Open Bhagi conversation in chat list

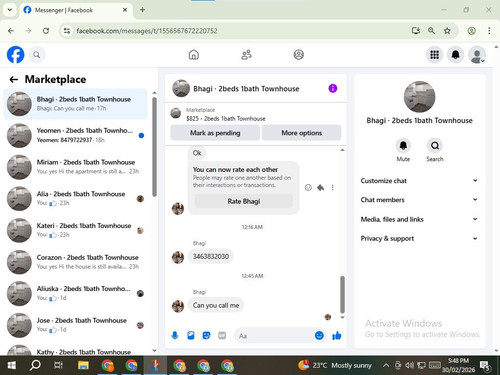[75, 104]
